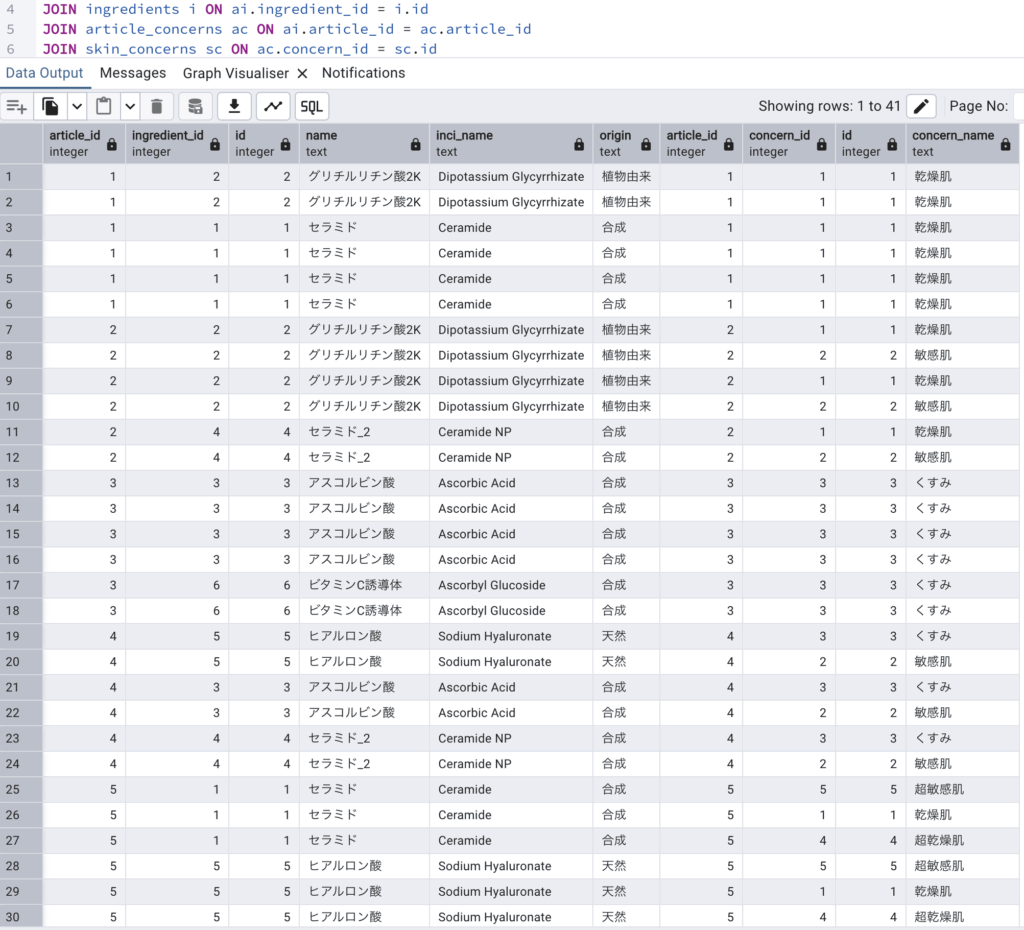
Task: Click くすみ concern cell in row 13
Action: [963, 483]
